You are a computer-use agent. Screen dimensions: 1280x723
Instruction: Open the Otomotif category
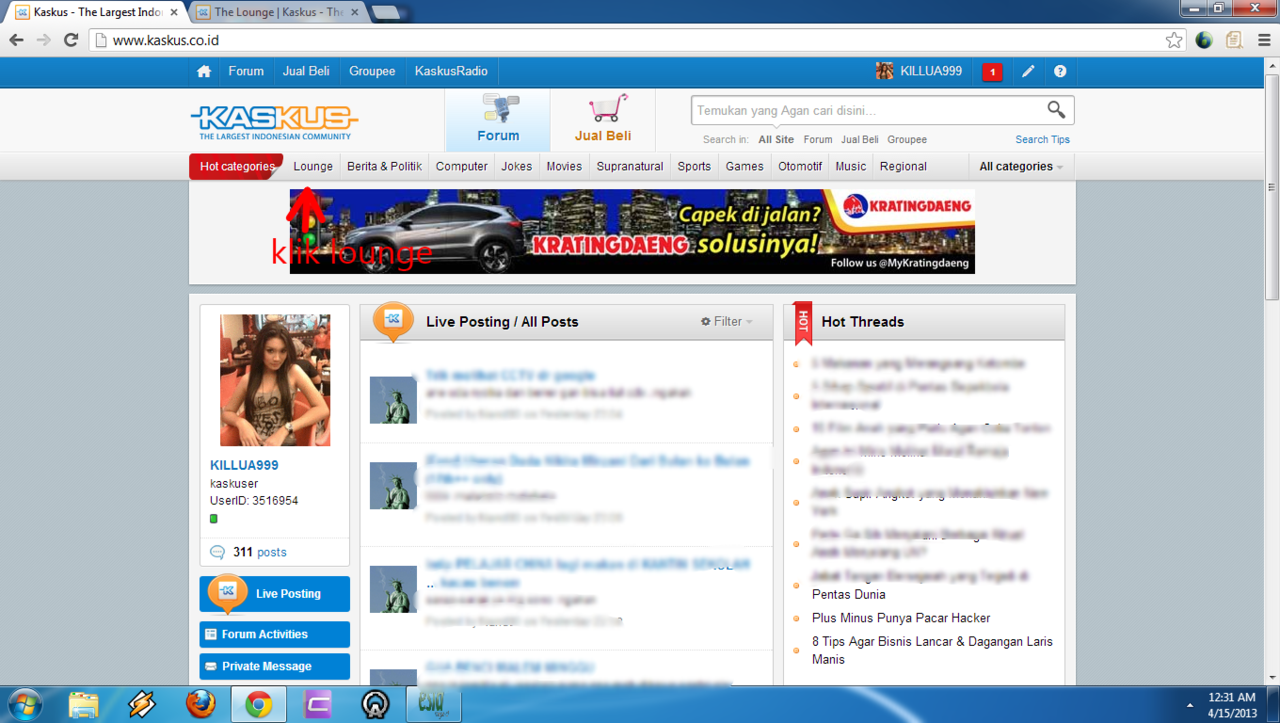click(800, 166)
